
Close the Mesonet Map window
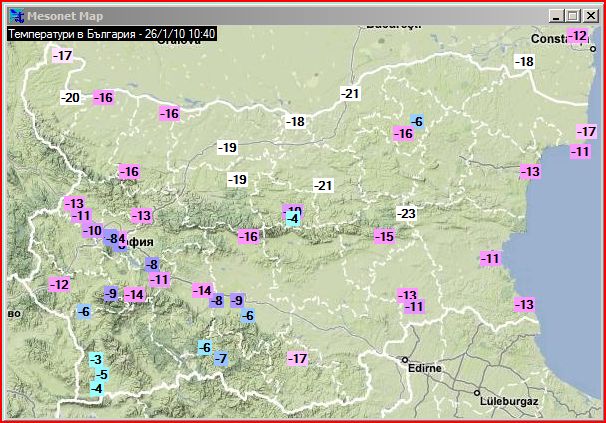click(x=589, y=15)
